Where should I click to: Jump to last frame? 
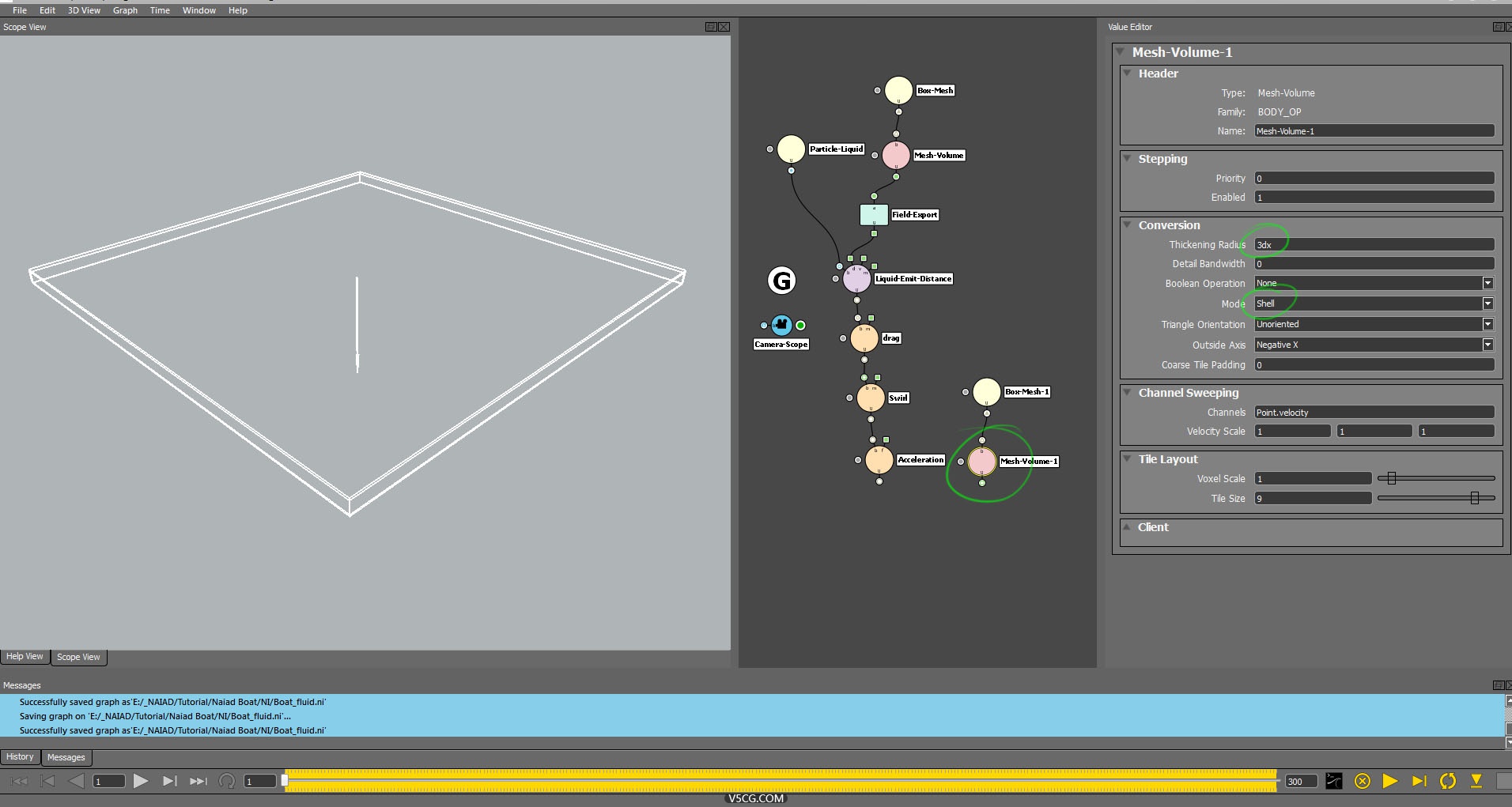click(x=198, y=781)
